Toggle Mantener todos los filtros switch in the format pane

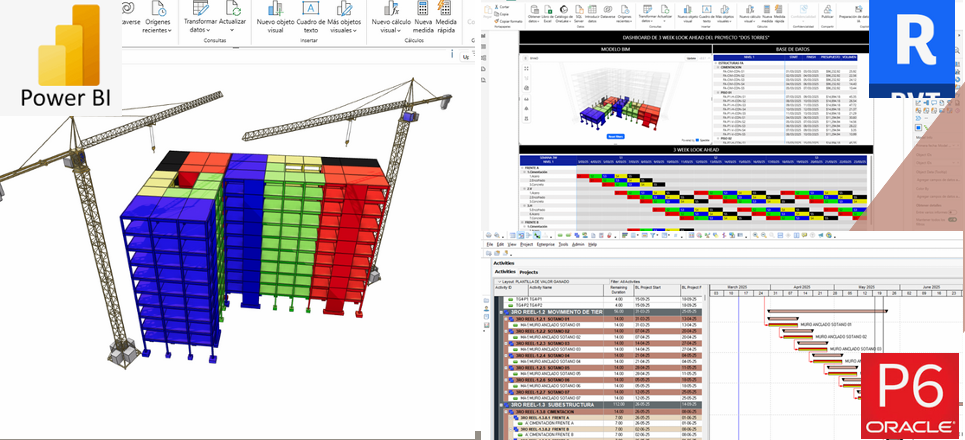coord(953,220)
